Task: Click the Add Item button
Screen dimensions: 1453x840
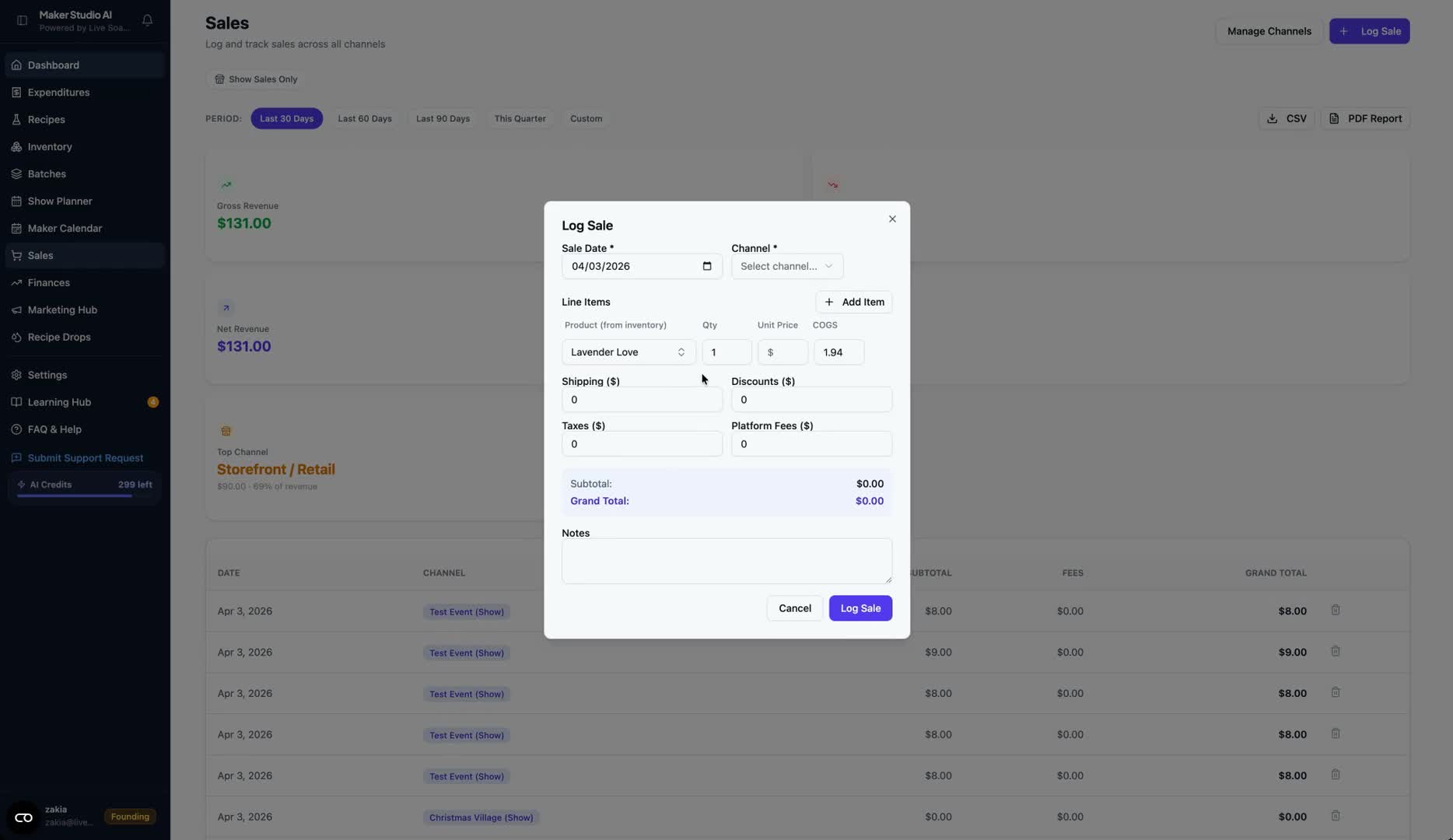Action: (x=853, y=302)
